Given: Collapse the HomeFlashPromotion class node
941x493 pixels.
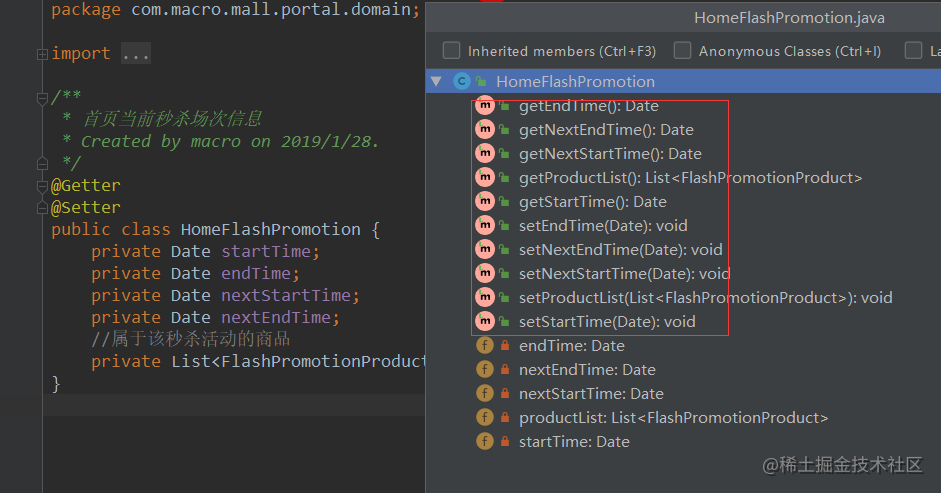Looking at the screenshot, I should pos(436,81).
